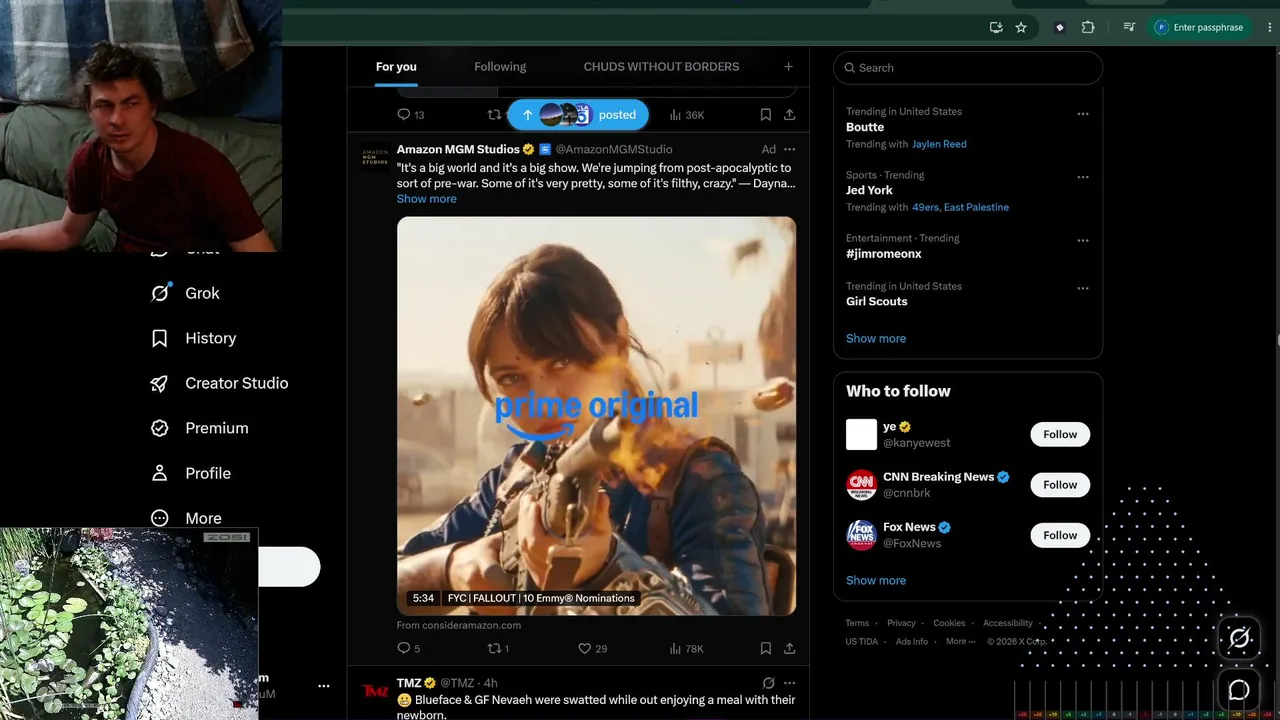The image size is (1280, 720).
Task: Open the 49ers, East Palestine link
Action: point(960,207)
